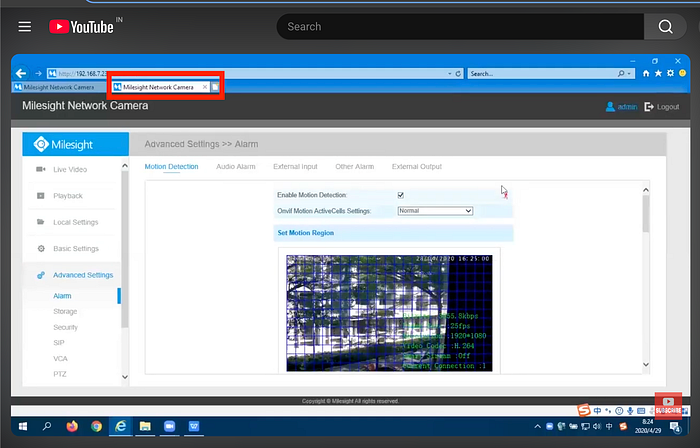Click the IE search box magnifier icon
The width and height of the screenshot is (700, 448).
click(621, 74)
